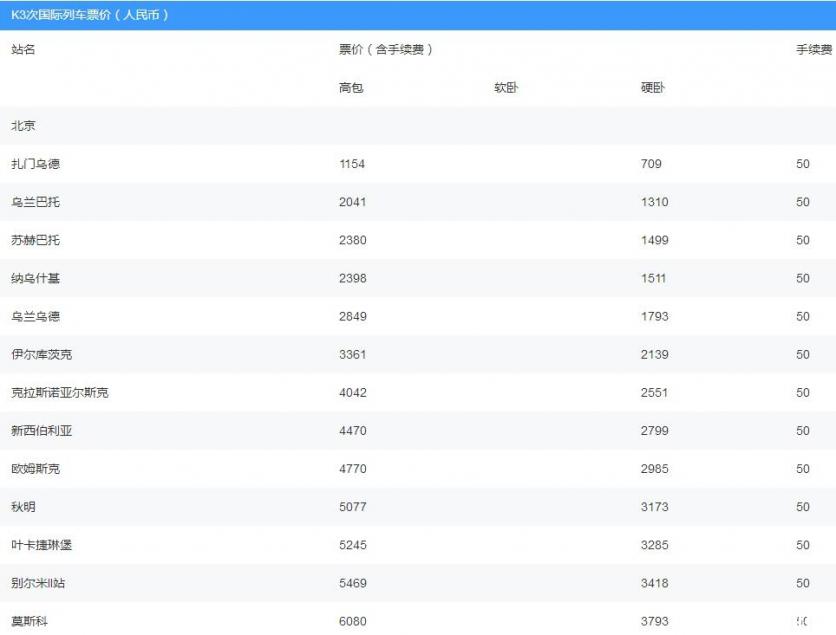Click the 手续费 50 in 纳乌什基 row
Viewport: 836px width, 635px height.
coord(803,278)
